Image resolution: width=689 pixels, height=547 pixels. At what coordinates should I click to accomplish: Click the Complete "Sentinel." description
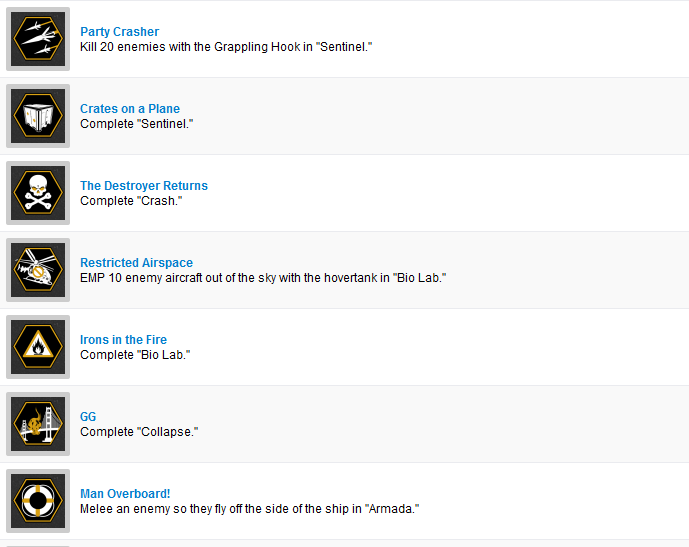coord(137,124)
